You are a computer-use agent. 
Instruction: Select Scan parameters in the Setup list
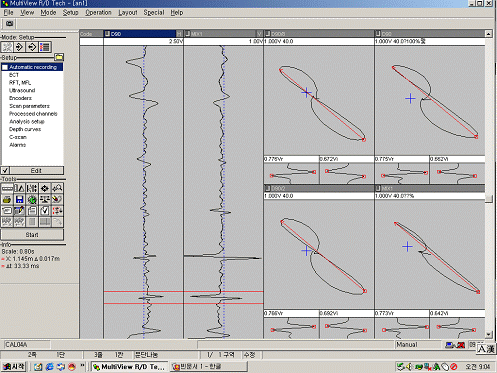(x=29, y=106)
